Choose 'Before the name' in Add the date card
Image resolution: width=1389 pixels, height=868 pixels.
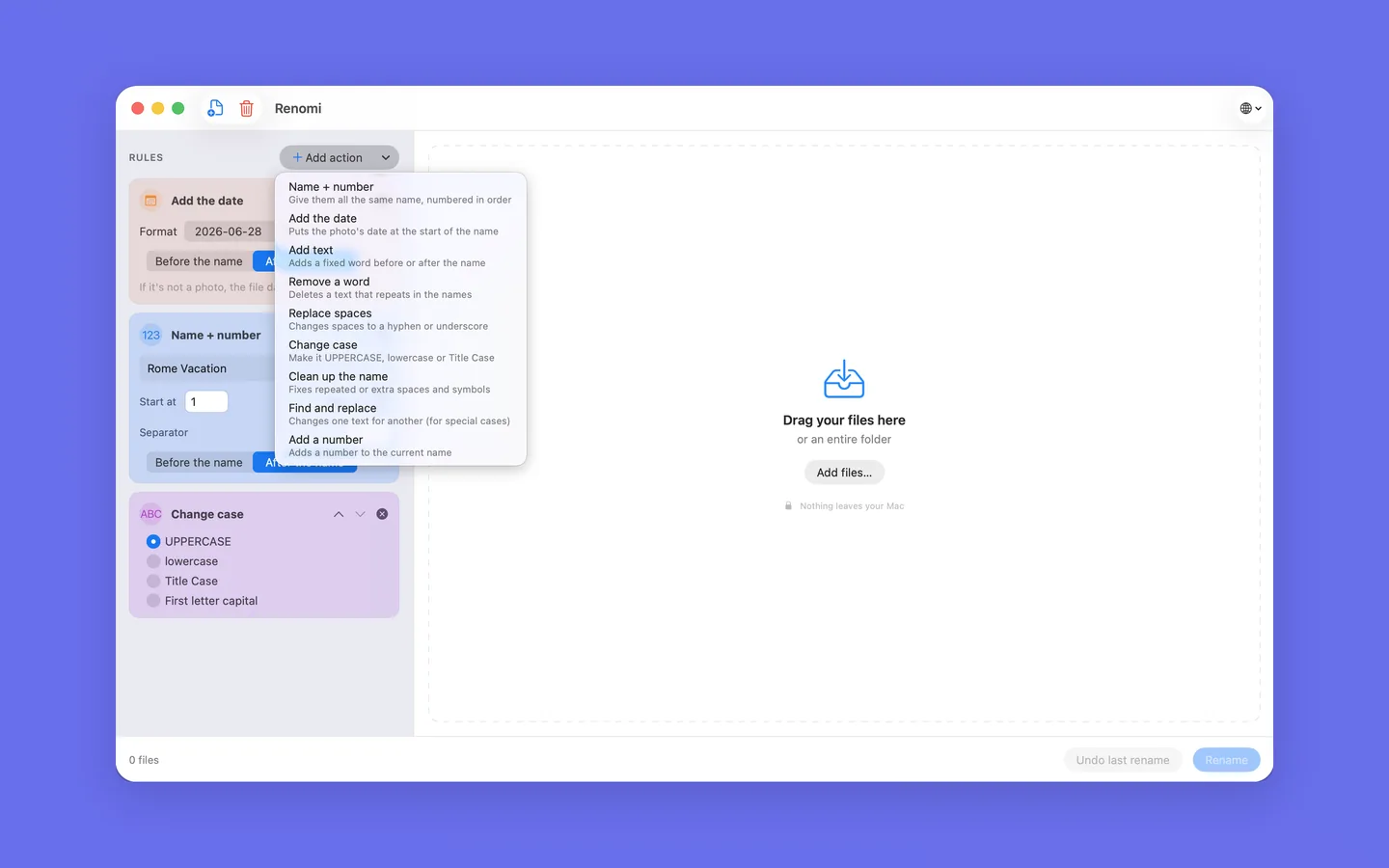199,261
